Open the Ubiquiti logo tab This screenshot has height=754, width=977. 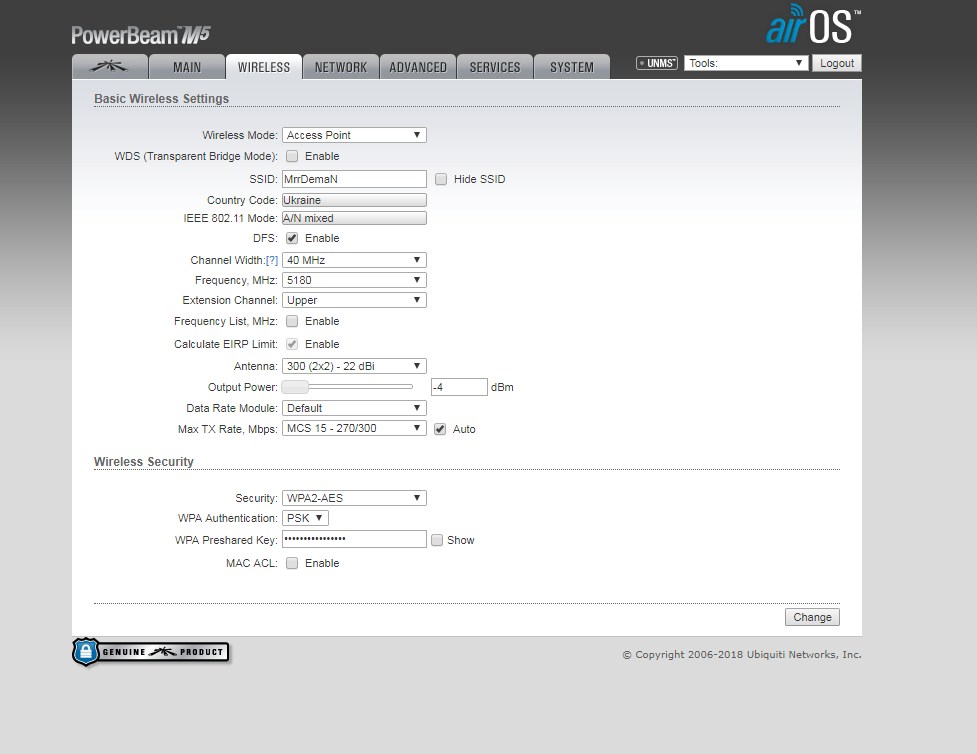(110, 67)
